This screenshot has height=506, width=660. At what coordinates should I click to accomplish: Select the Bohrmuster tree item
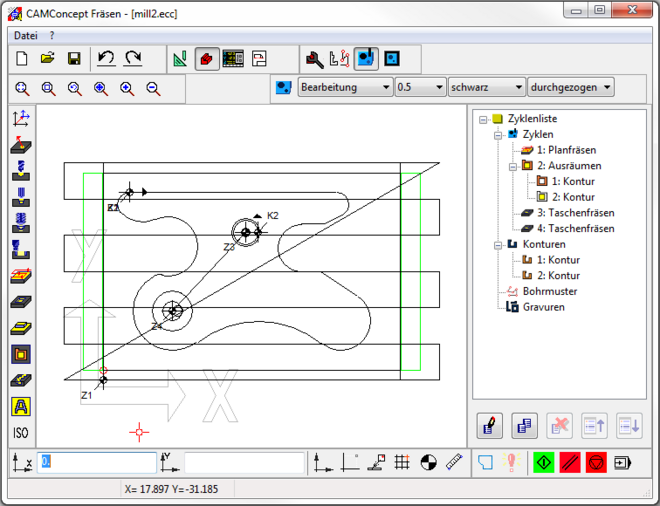coord(549,291)
